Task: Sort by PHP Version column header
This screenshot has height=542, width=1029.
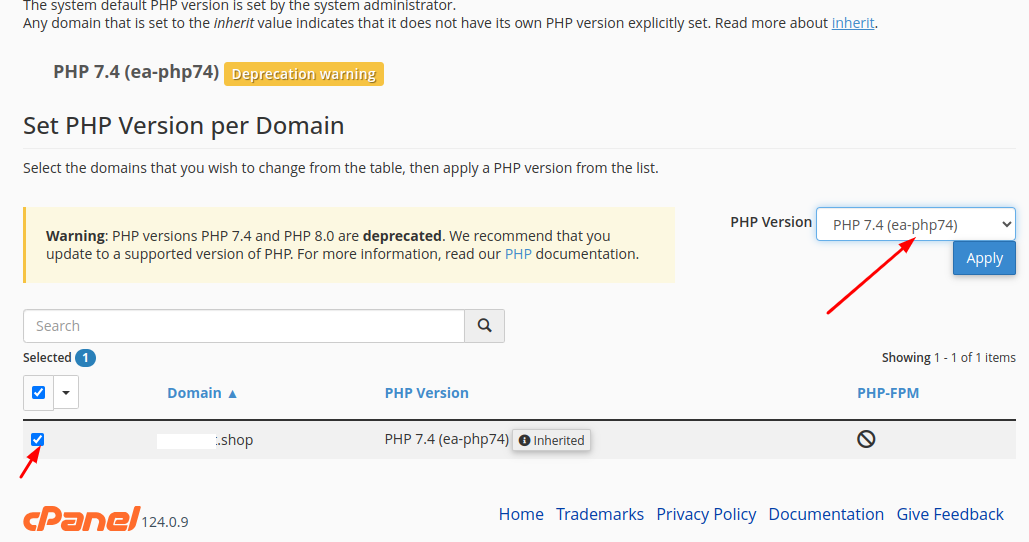Action: 427,393
